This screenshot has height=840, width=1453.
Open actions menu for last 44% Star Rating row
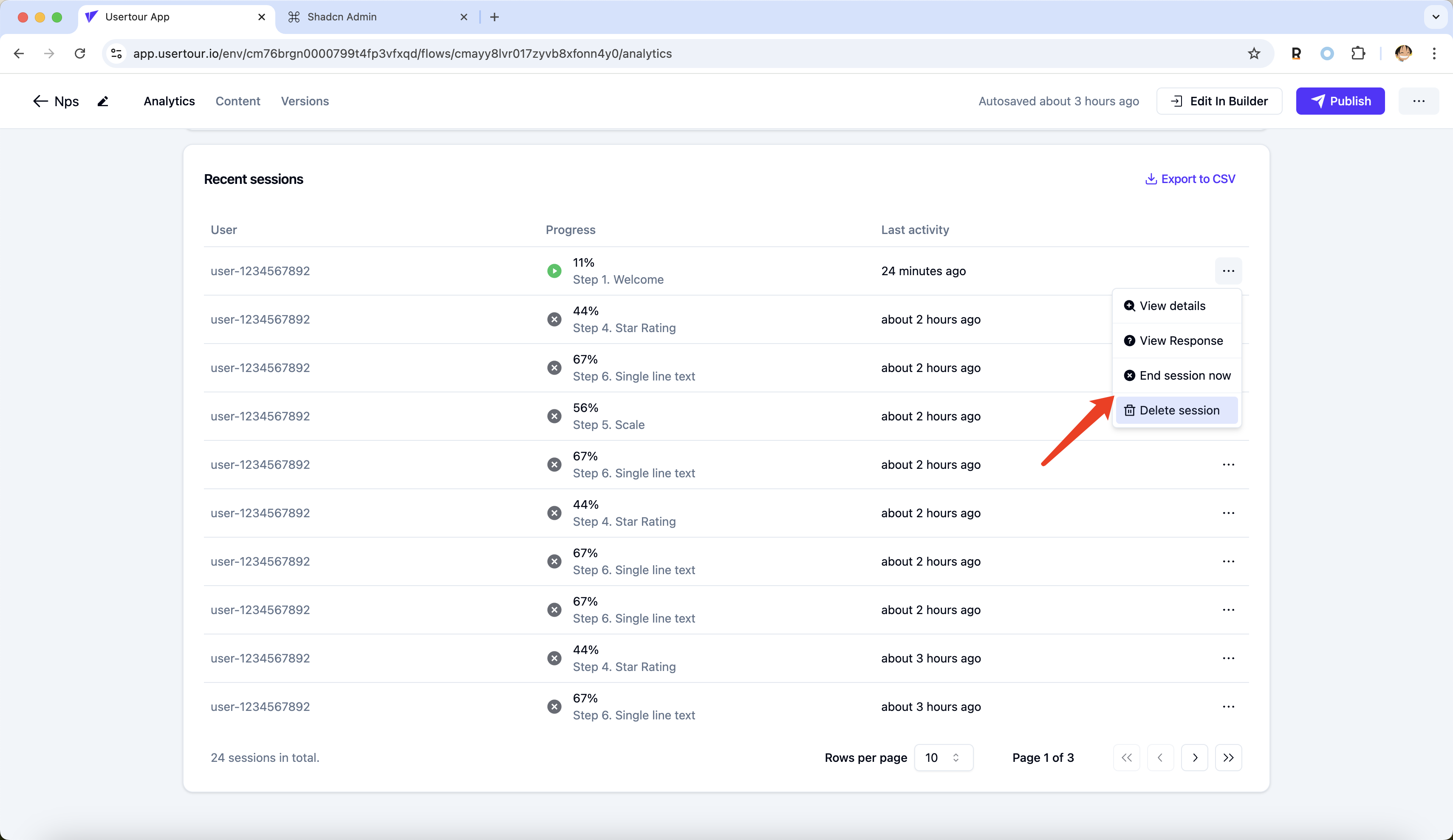pyautogui.click(x=1228, y=658)
